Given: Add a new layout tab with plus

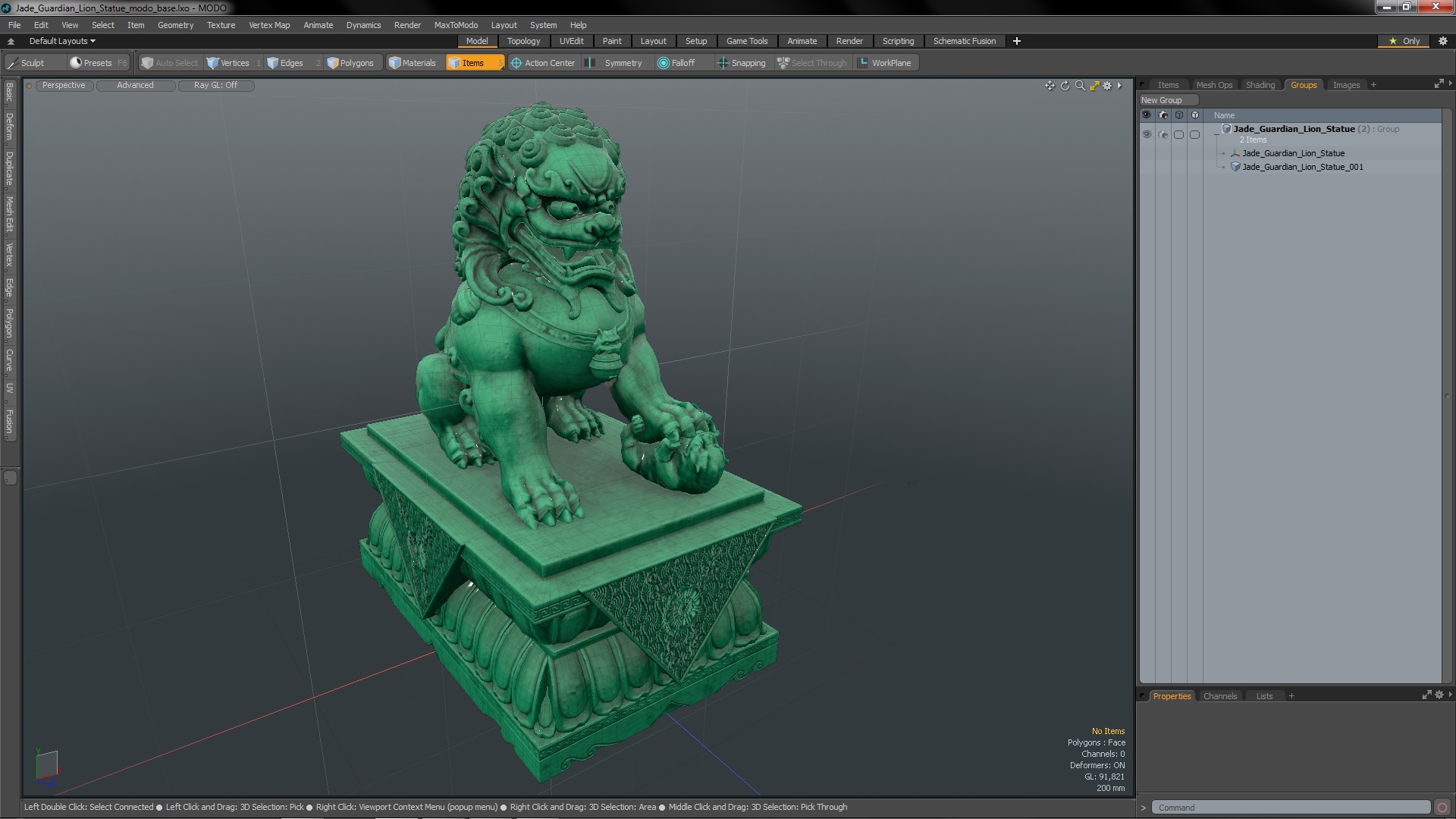Looking at the screenshot, I should (x=1017, y=41).
